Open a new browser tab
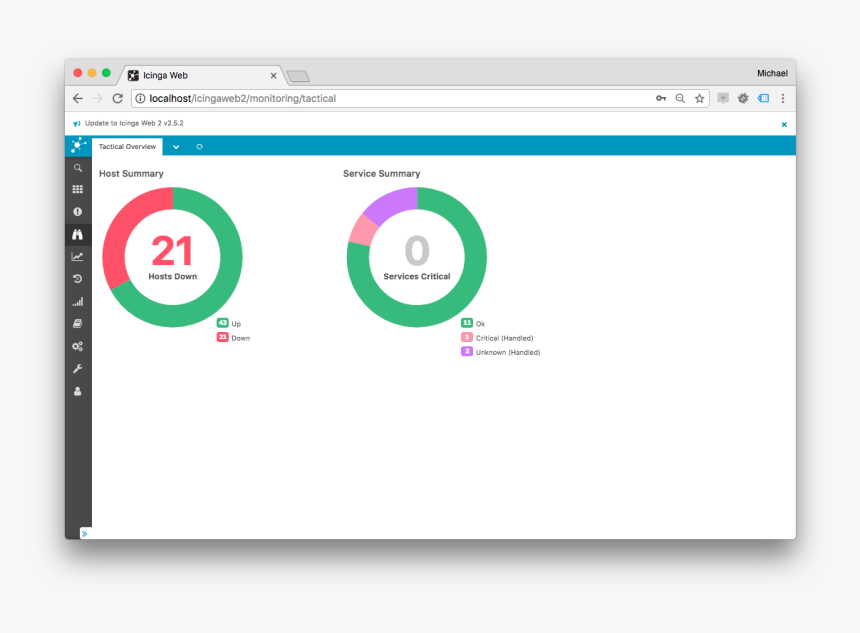This screenshot has width=860, height=633. coord(298,76)
